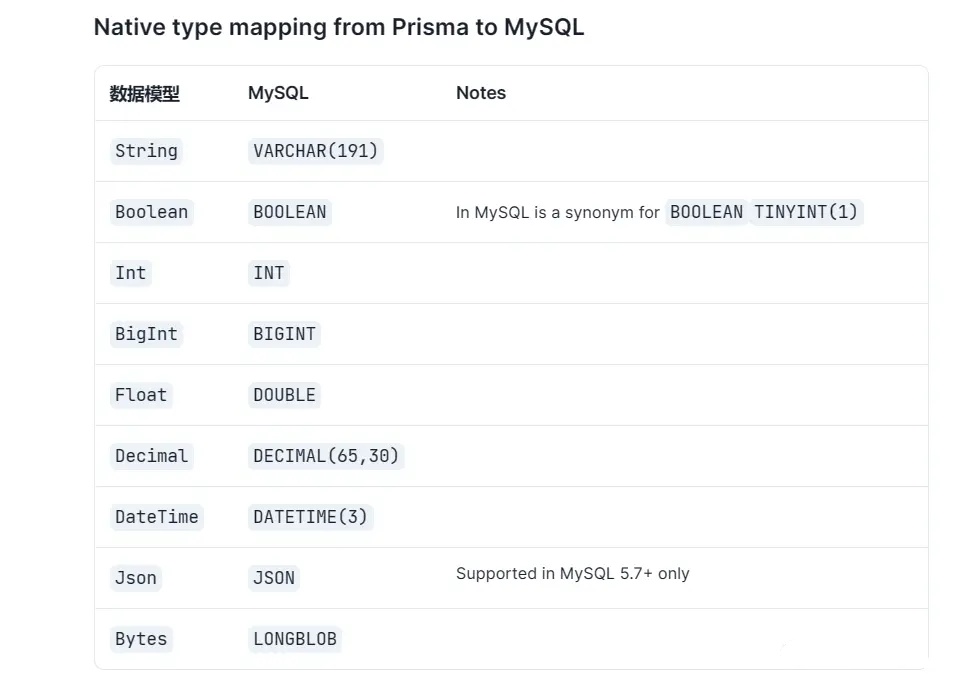The width and height of the screenshot is (963, 682).
Task: Click the Decimal data model chip
Action: [151, 456]
